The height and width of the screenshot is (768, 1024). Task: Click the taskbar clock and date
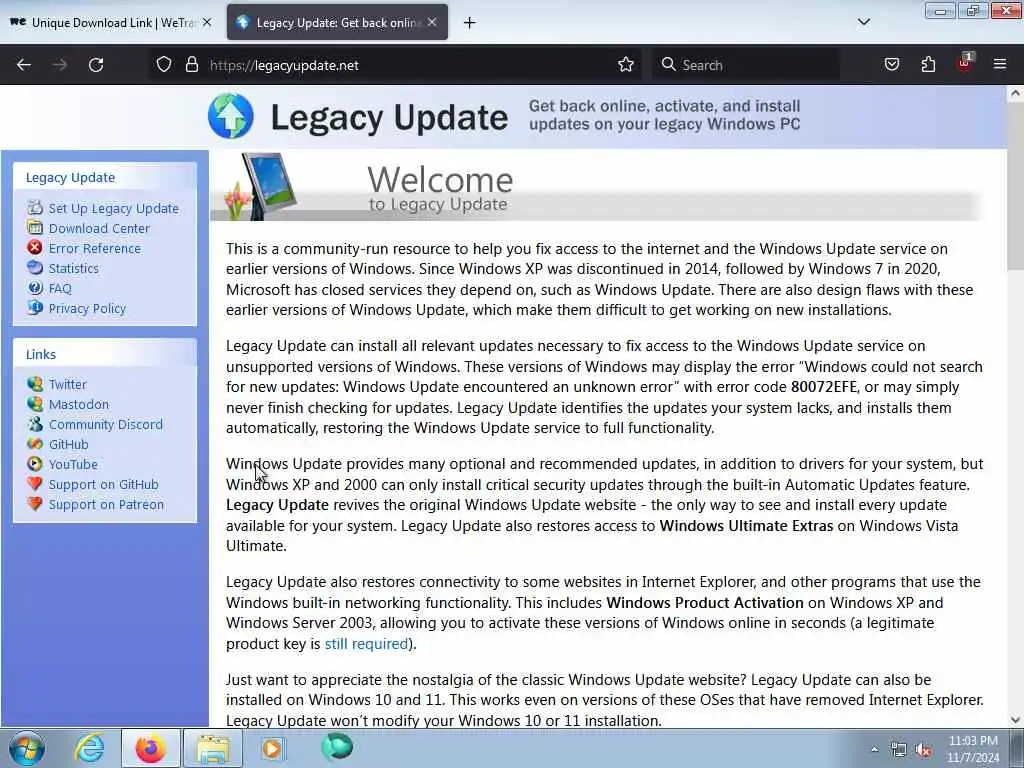[x=973, y=749]
